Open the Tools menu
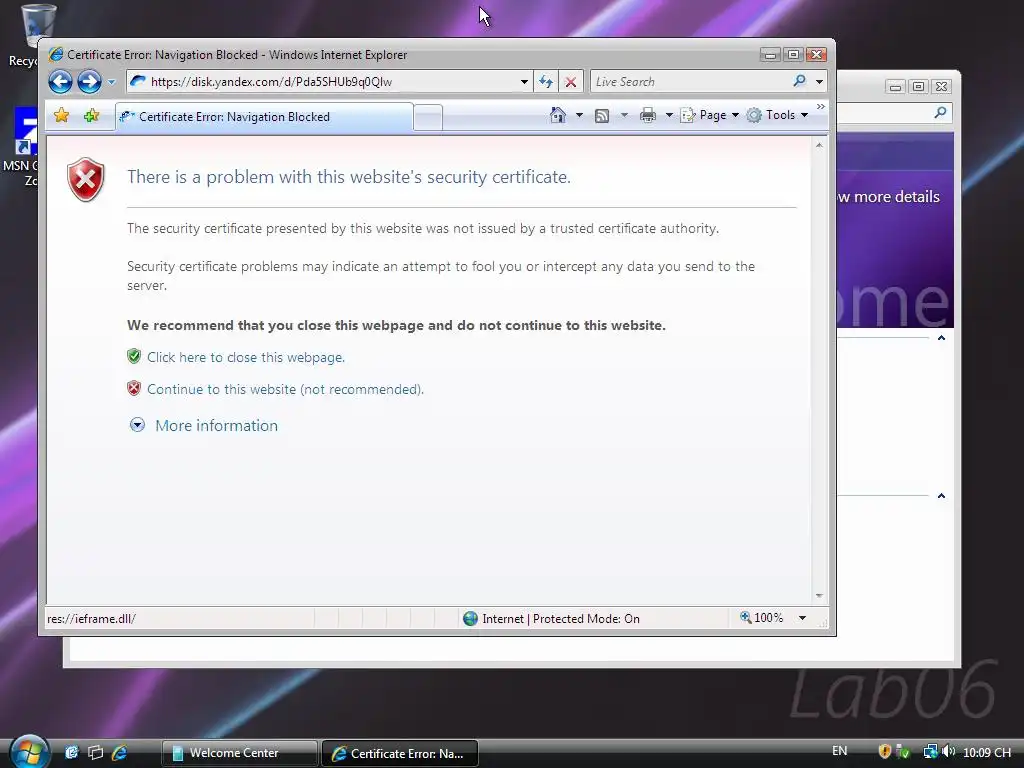The width and height of the screenshot is (1024, 768). click(777, 115)
